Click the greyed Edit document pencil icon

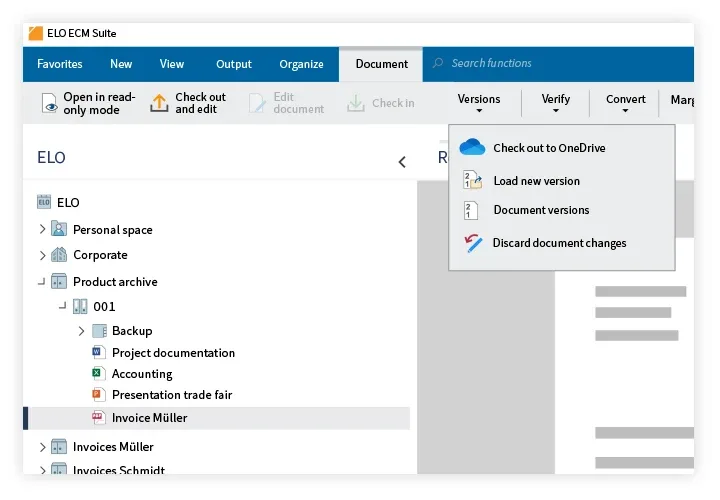point(257,103)
